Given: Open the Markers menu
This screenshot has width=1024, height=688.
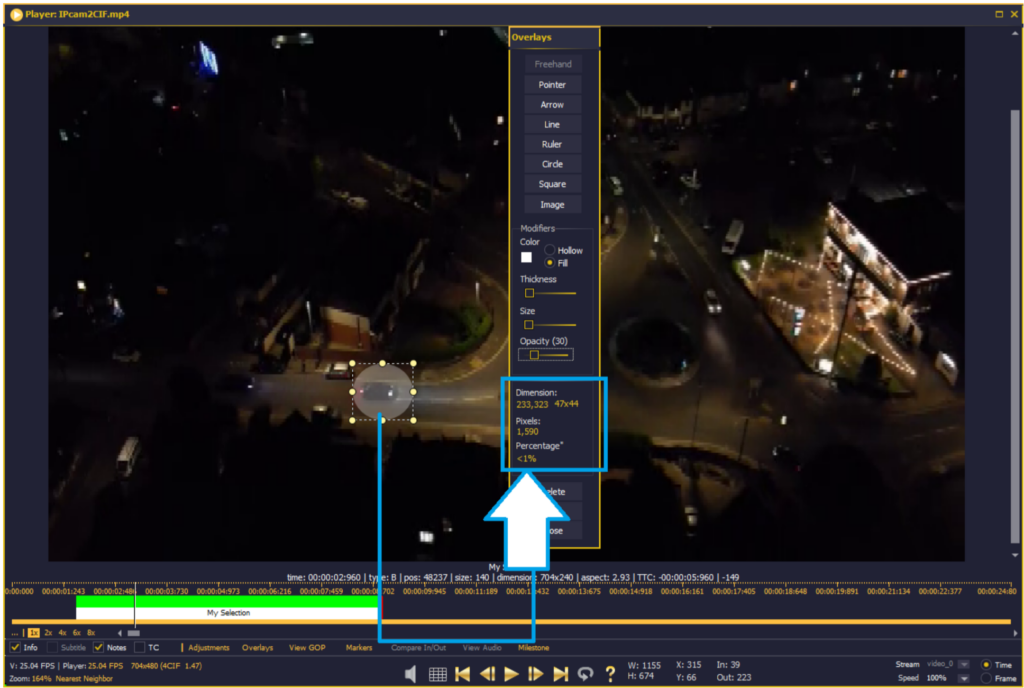Looking at the screenshot, I should tap(359, 648).
